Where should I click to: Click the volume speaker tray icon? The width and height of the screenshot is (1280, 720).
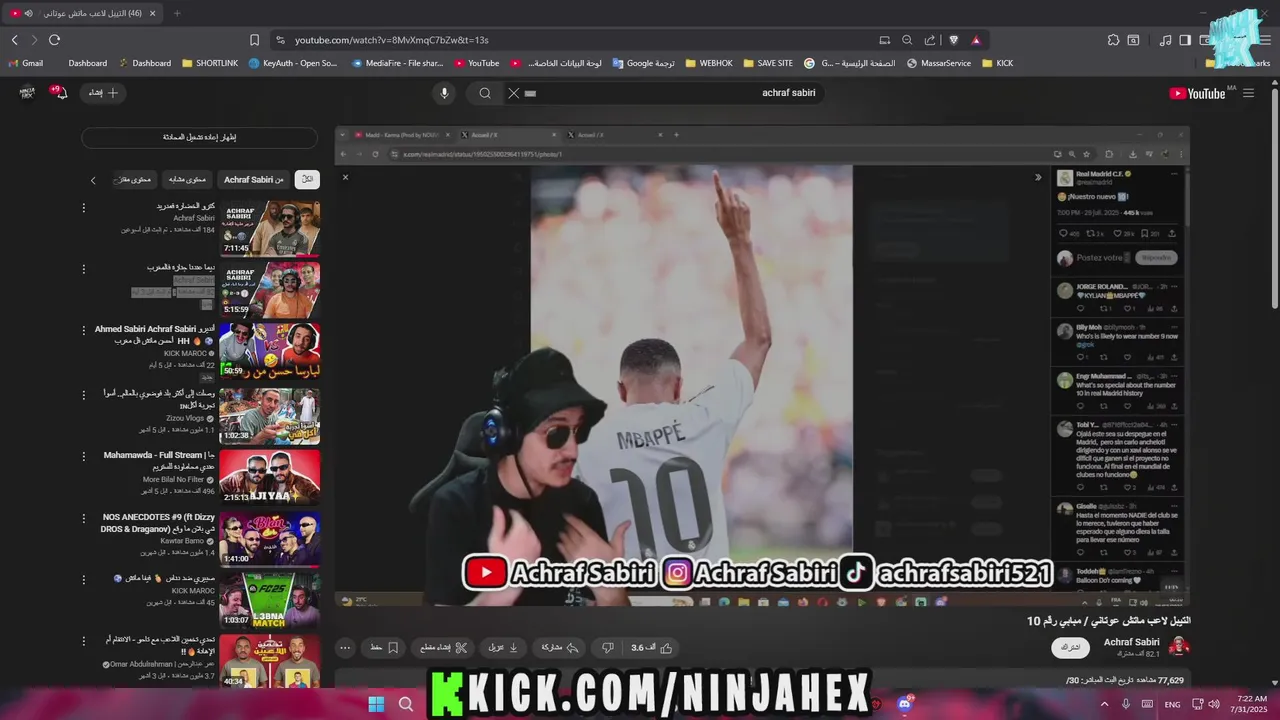1212,704
